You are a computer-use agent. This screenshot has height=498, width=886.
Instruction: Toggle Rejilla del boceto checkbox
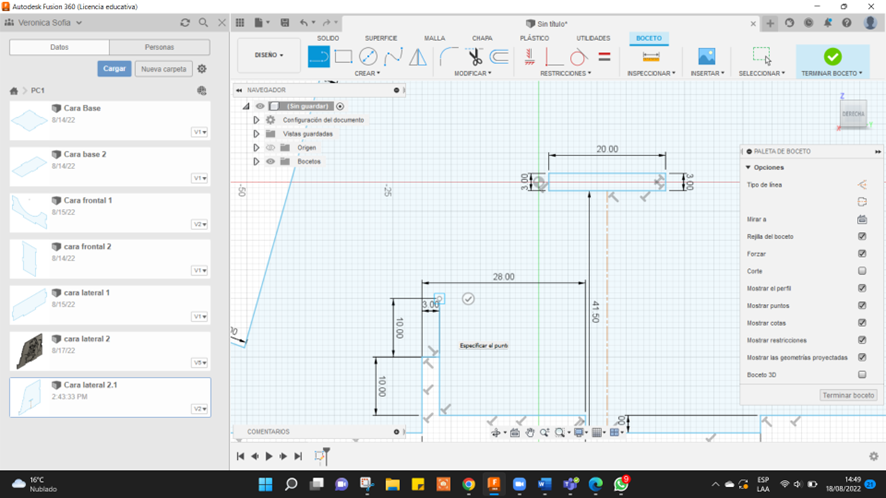862,236
